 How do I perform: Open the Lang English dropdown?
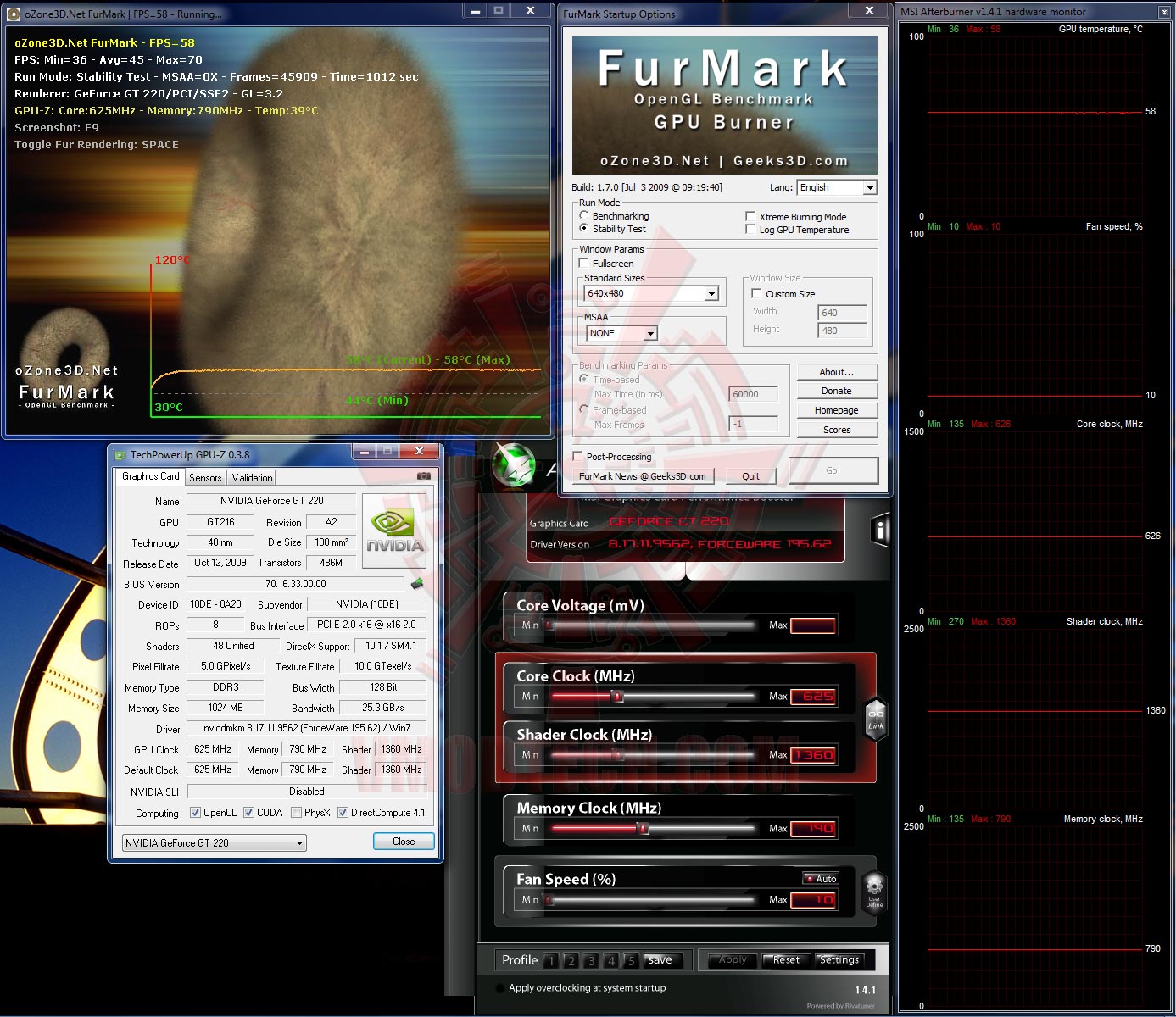[836, 187]
